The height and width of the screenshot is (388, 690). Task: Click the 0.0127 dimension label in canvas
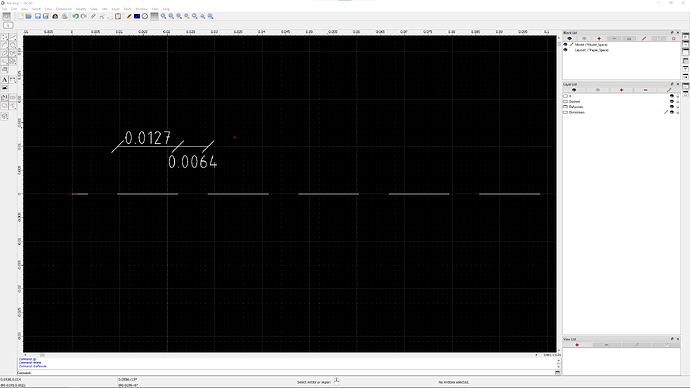pyautogui.click(x=148, y=138)
